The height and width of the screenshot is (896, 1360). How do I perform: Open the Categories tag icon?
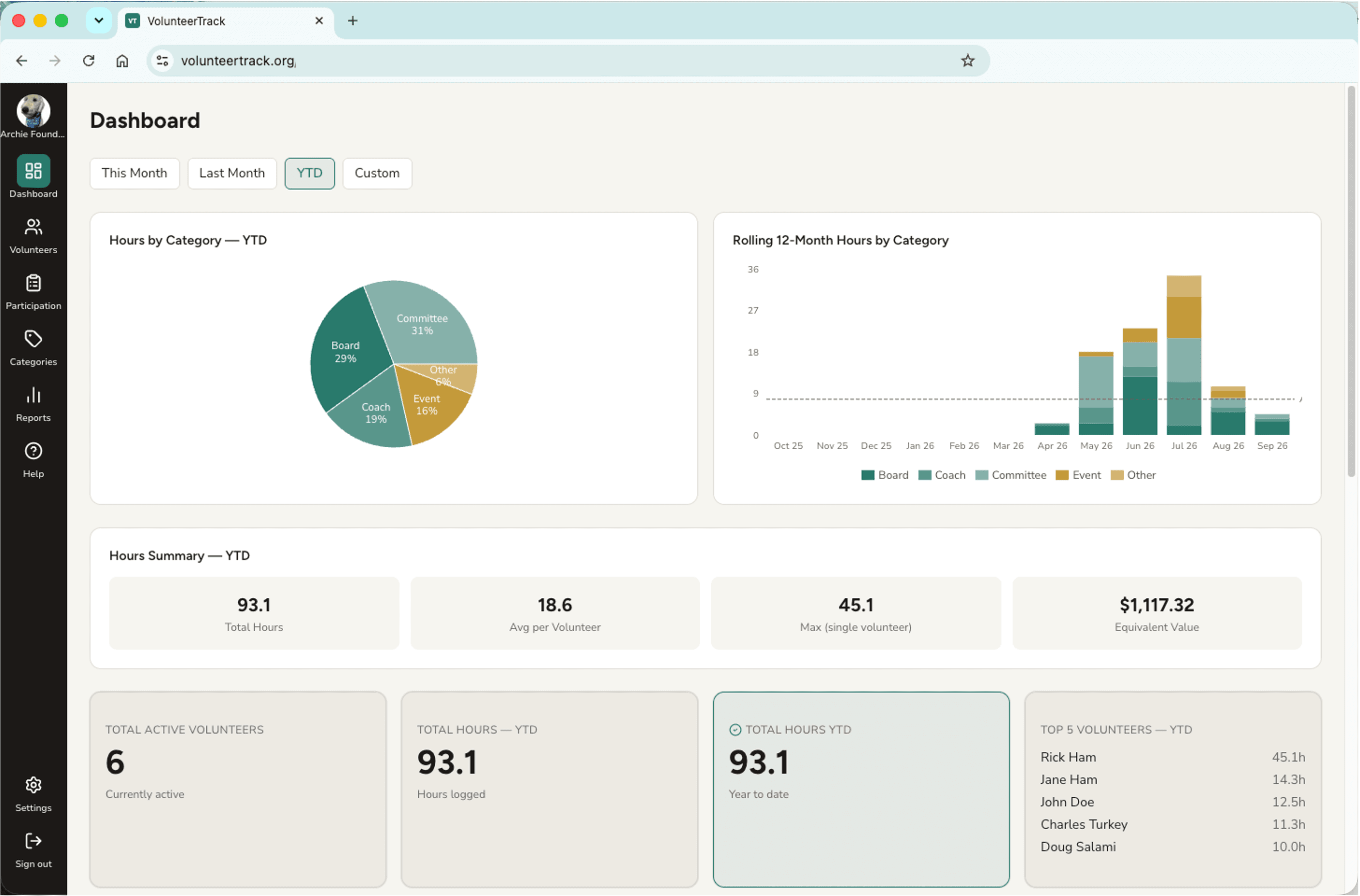click(33, 339)
